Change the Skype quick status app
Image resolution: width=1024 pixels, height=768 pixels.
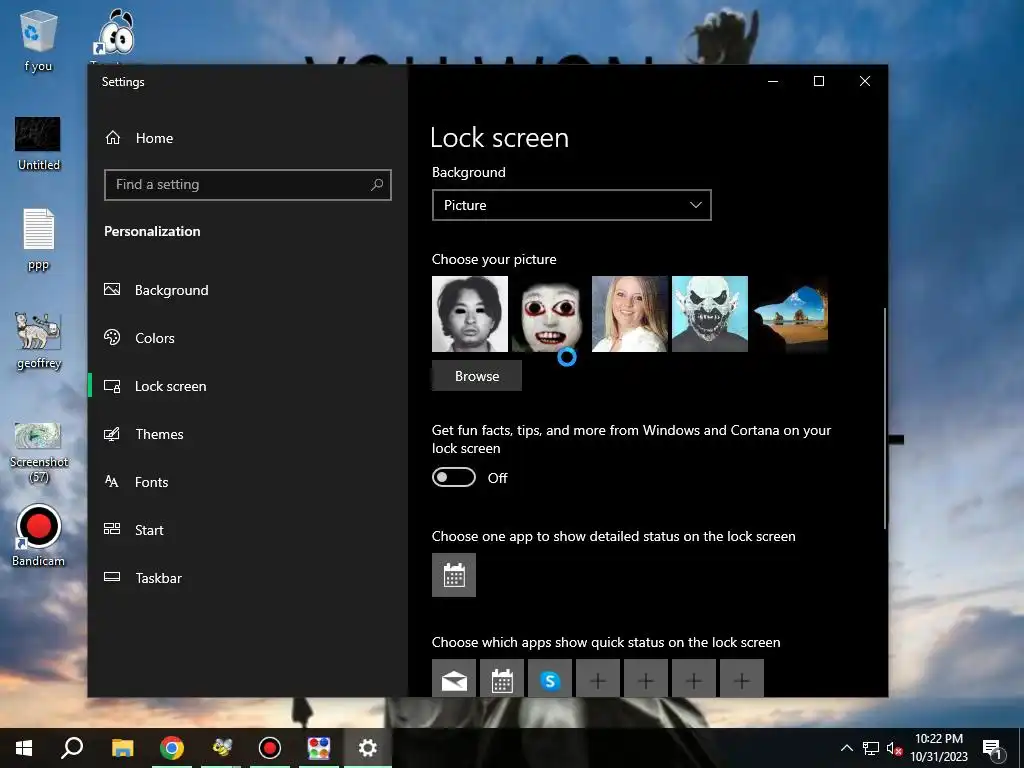point(550,680)
